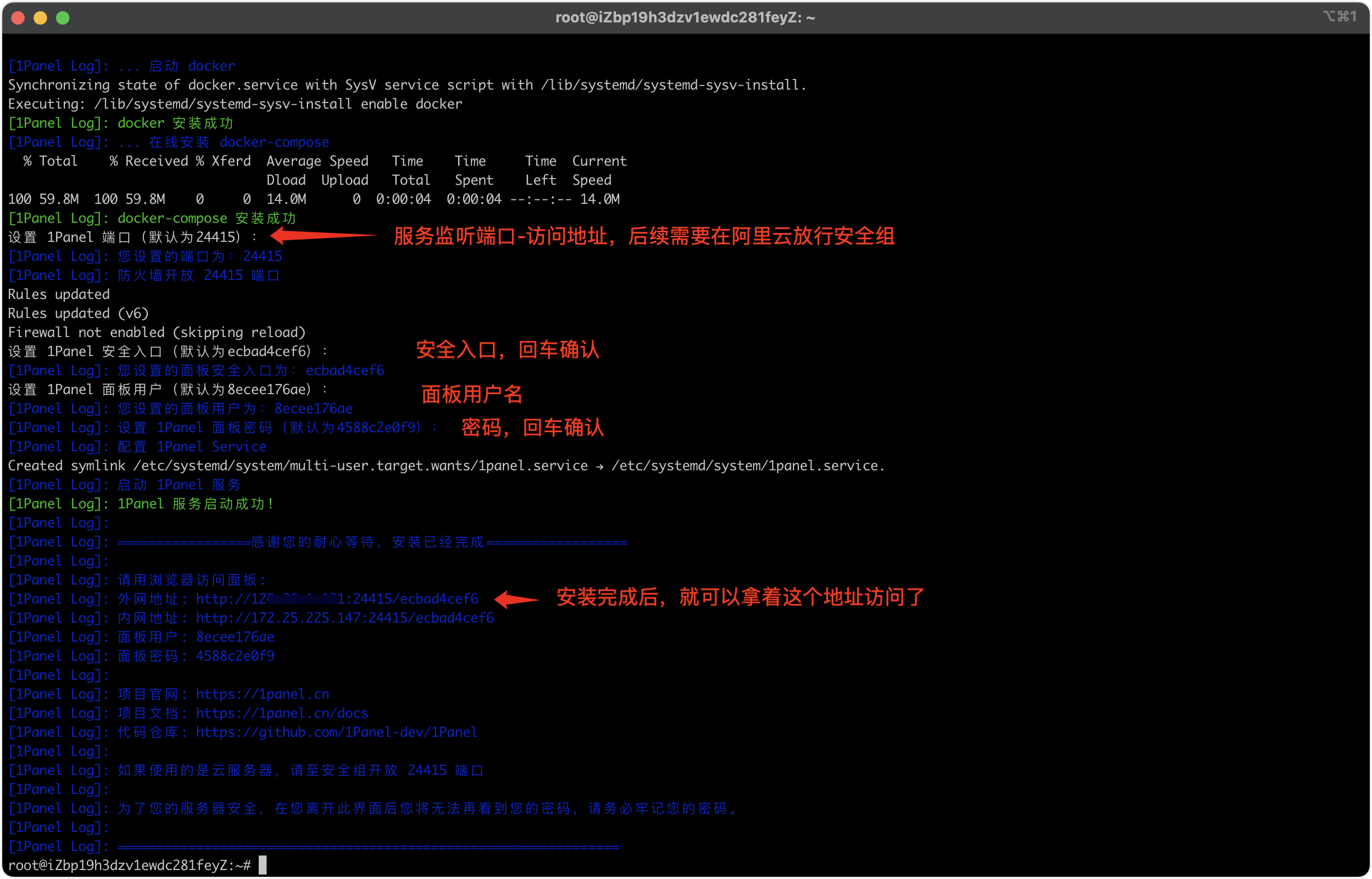Click the yellow minimize window button
1372x879 pixels.
(x=40, y=18)
